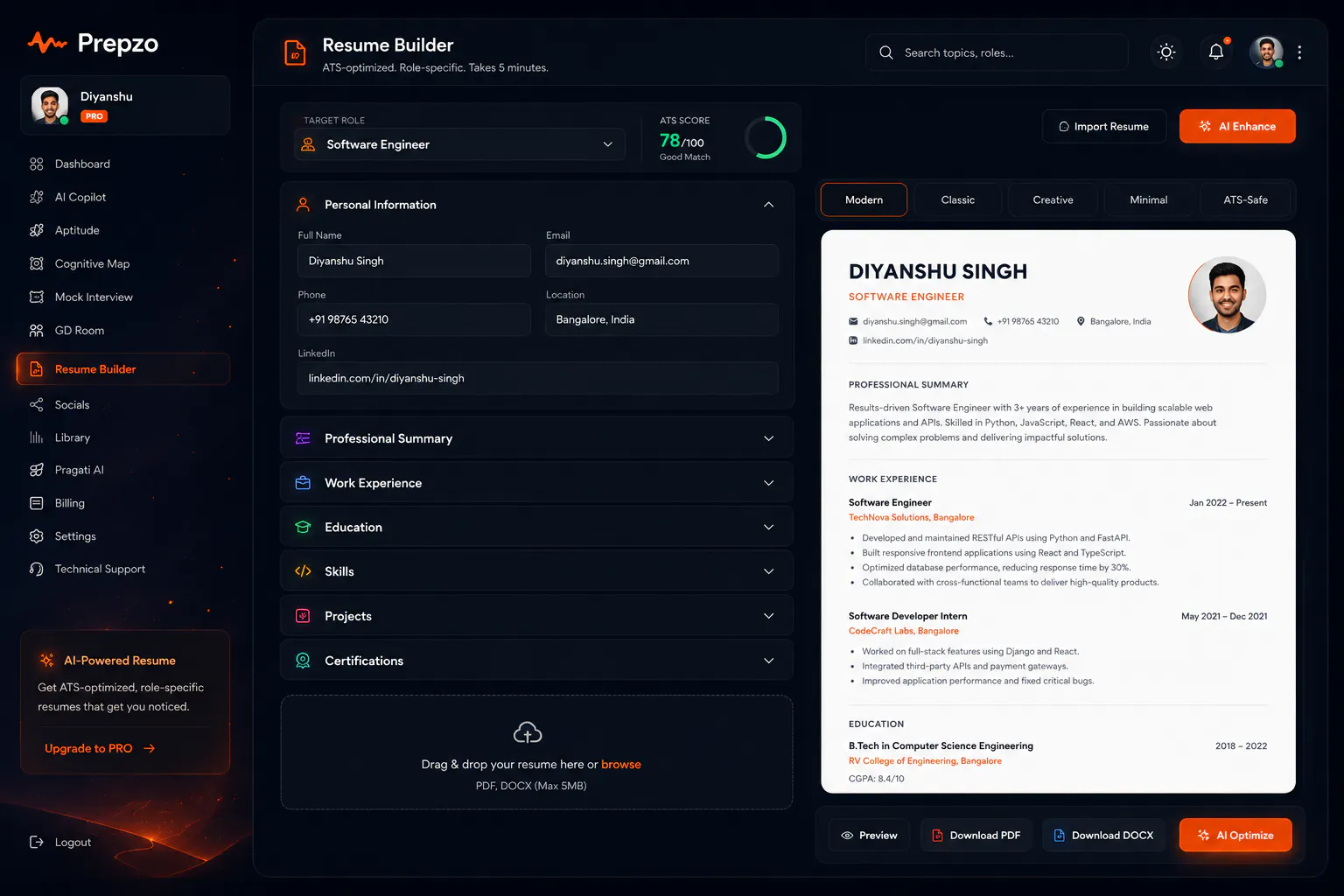Screen dimensions: 1344x896
Task: Collapse Personal Information section
Action: pos(768,205)
